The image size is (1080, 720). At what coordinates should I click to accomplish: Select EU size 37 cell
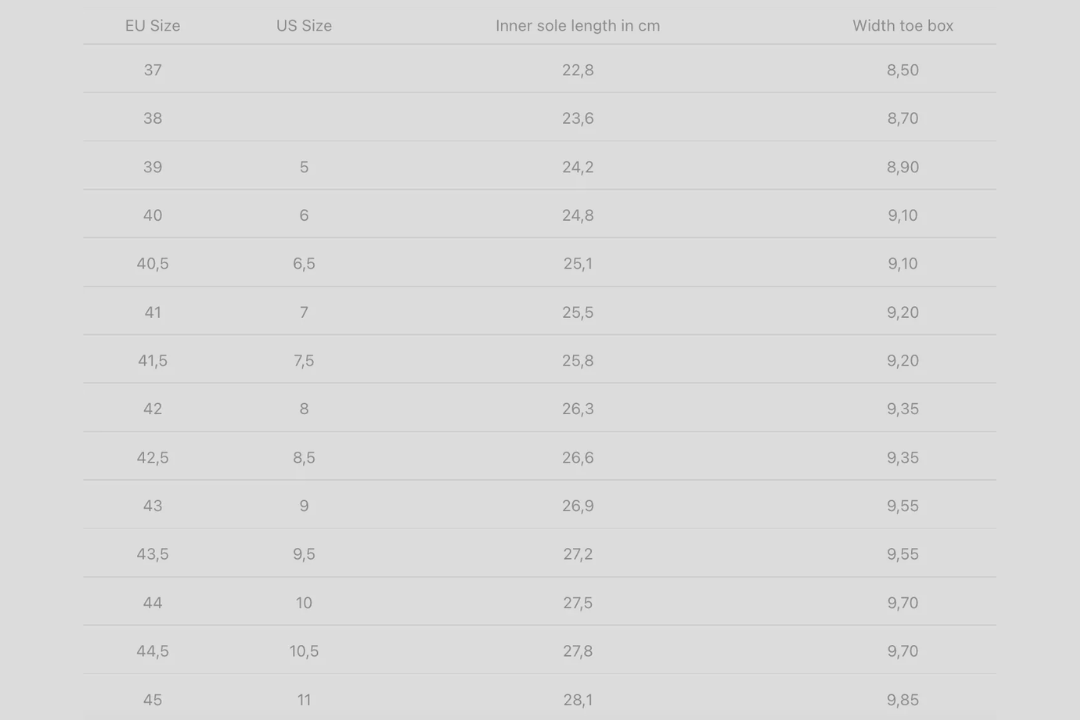pyautogui.click(x=153, y=70)
